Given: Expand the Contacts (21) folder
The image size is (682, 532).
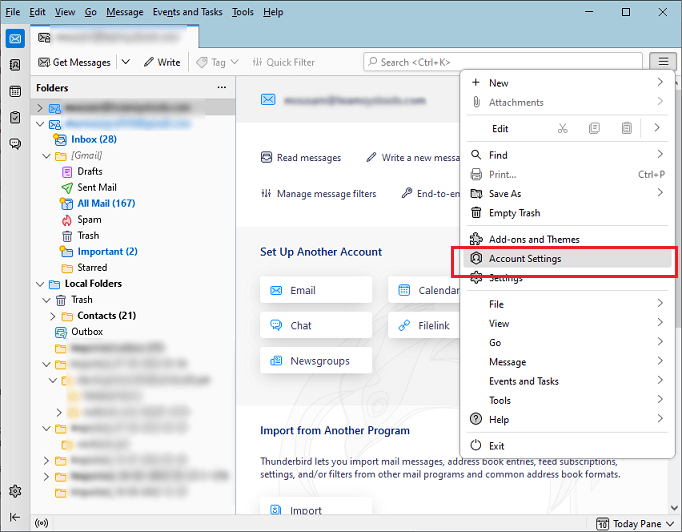Looking at the screenshot, I should point(53,316).
